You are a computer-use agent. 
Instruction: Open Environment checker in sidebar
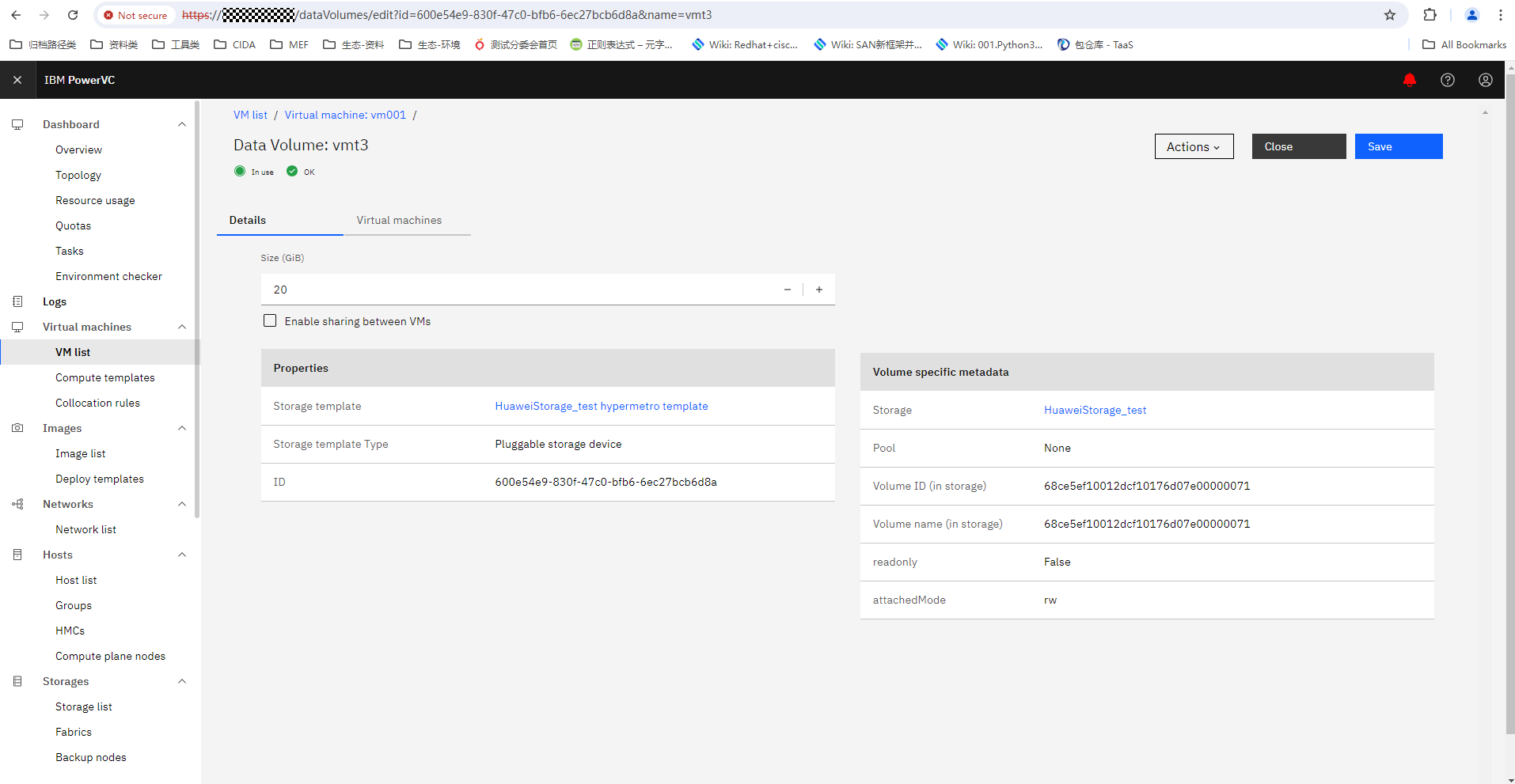pyautogui.click(x=108, y=276)
